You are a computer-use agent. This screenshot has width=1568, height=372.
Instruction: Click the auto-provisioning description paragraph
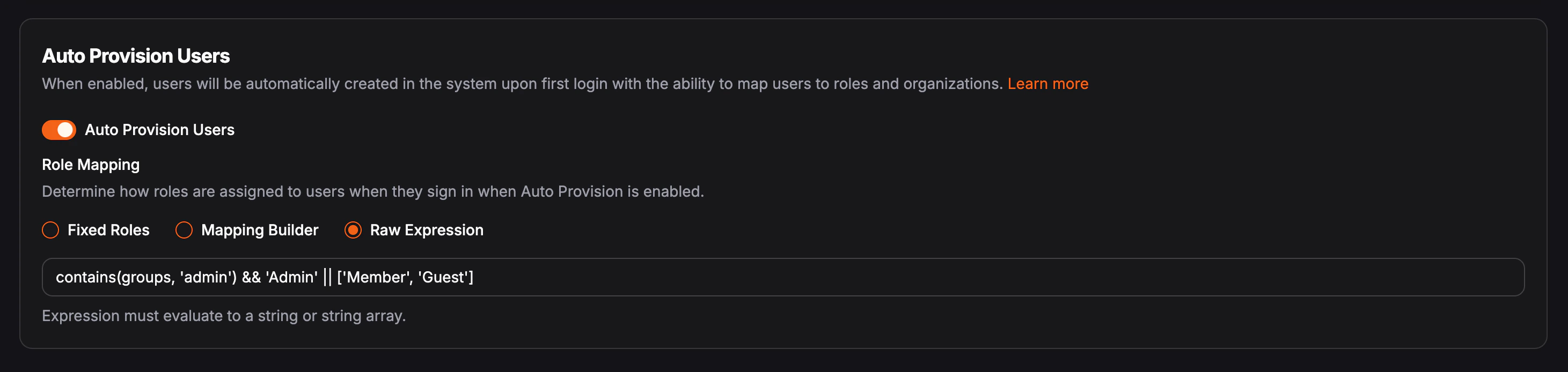pos(522,84)
